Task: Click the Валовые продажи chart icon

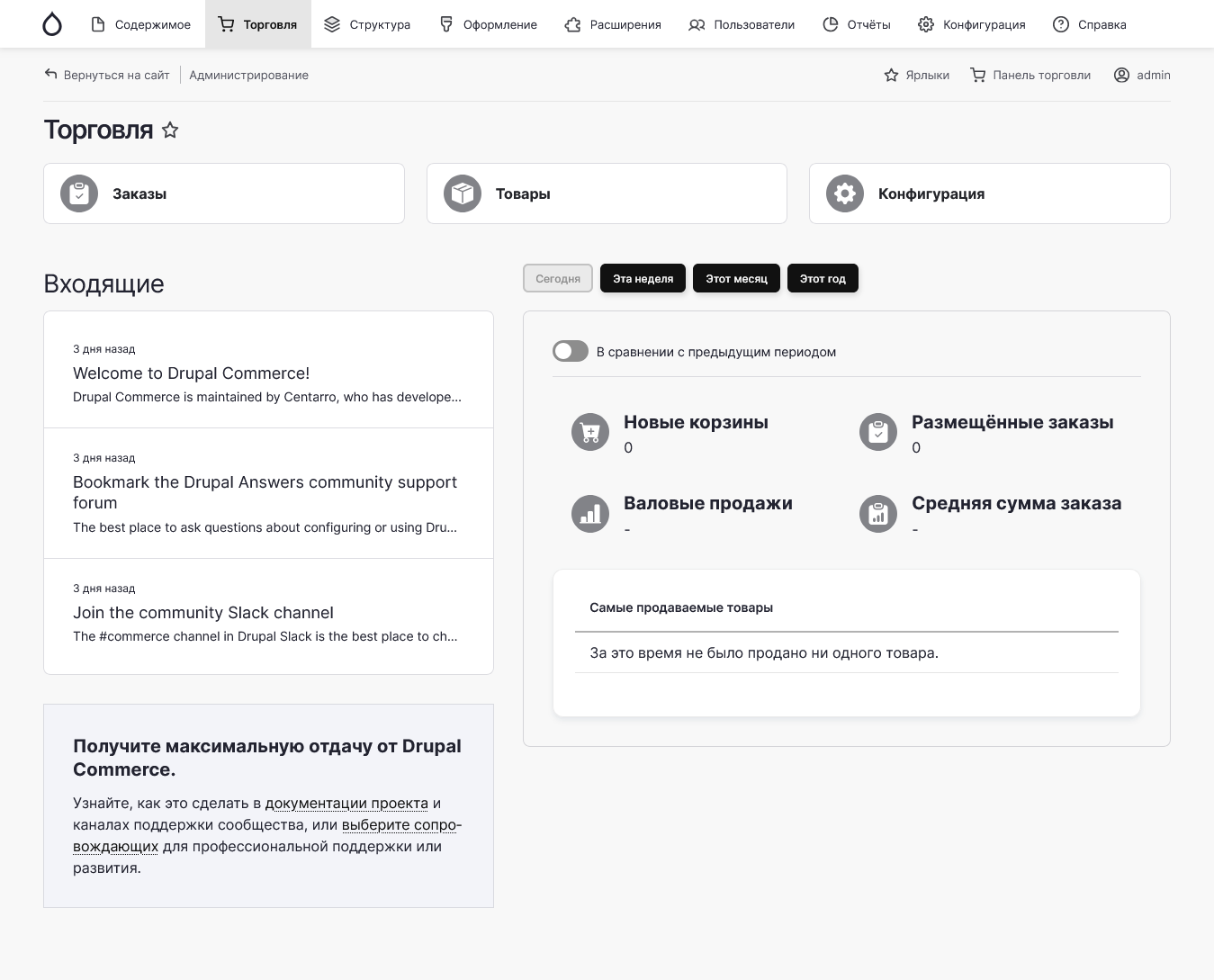Action: (x=590, y=514)
